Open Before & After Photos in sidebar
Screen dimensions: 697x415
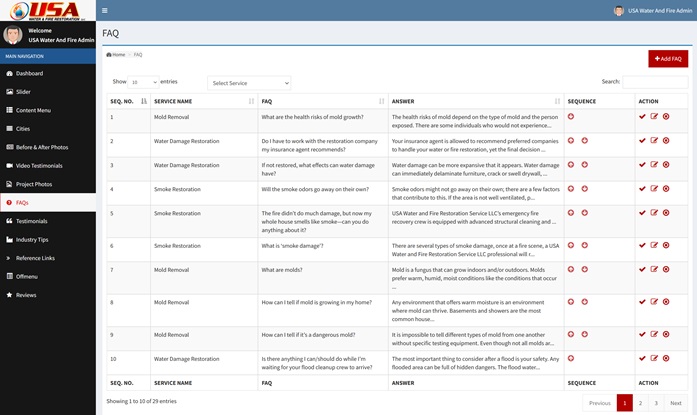point(42,147)
